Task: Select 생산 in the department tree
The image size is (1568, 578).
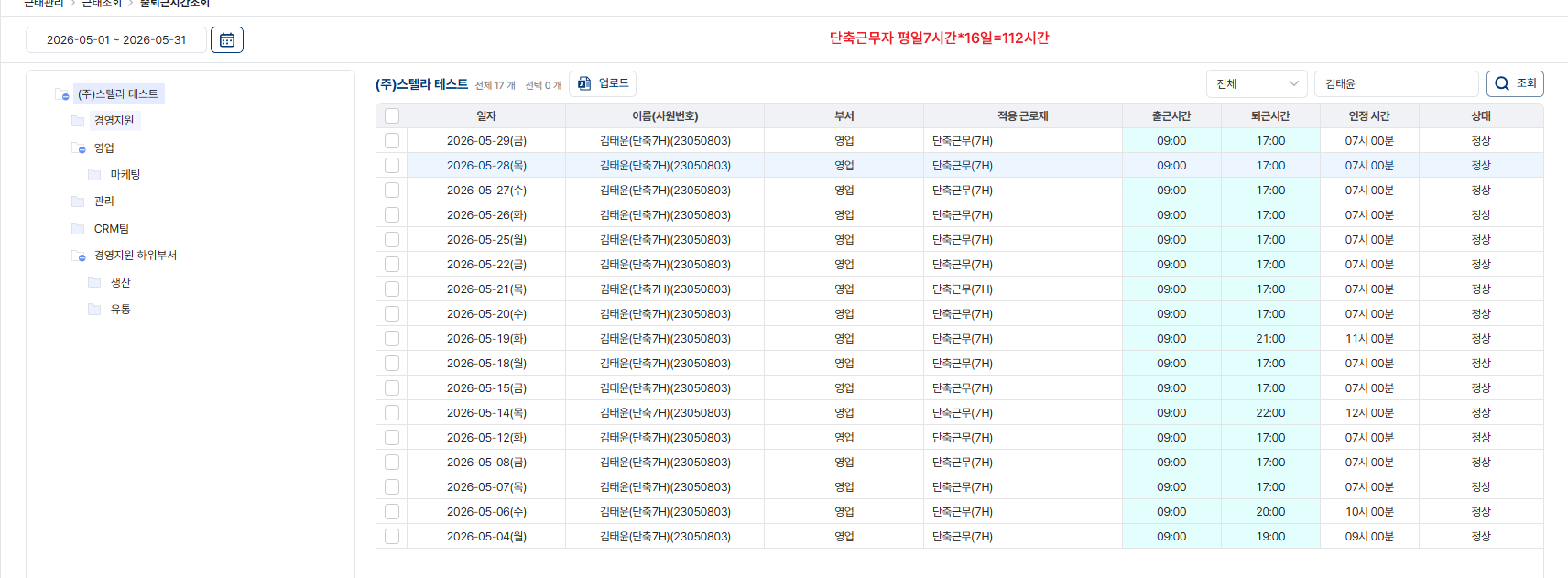Action: [x=121, y=283]
